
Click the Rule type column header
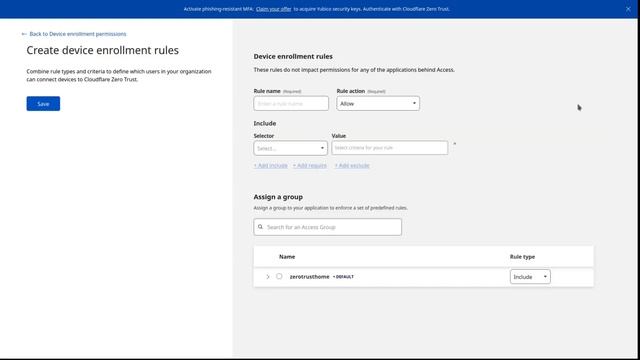click(522, 257)
